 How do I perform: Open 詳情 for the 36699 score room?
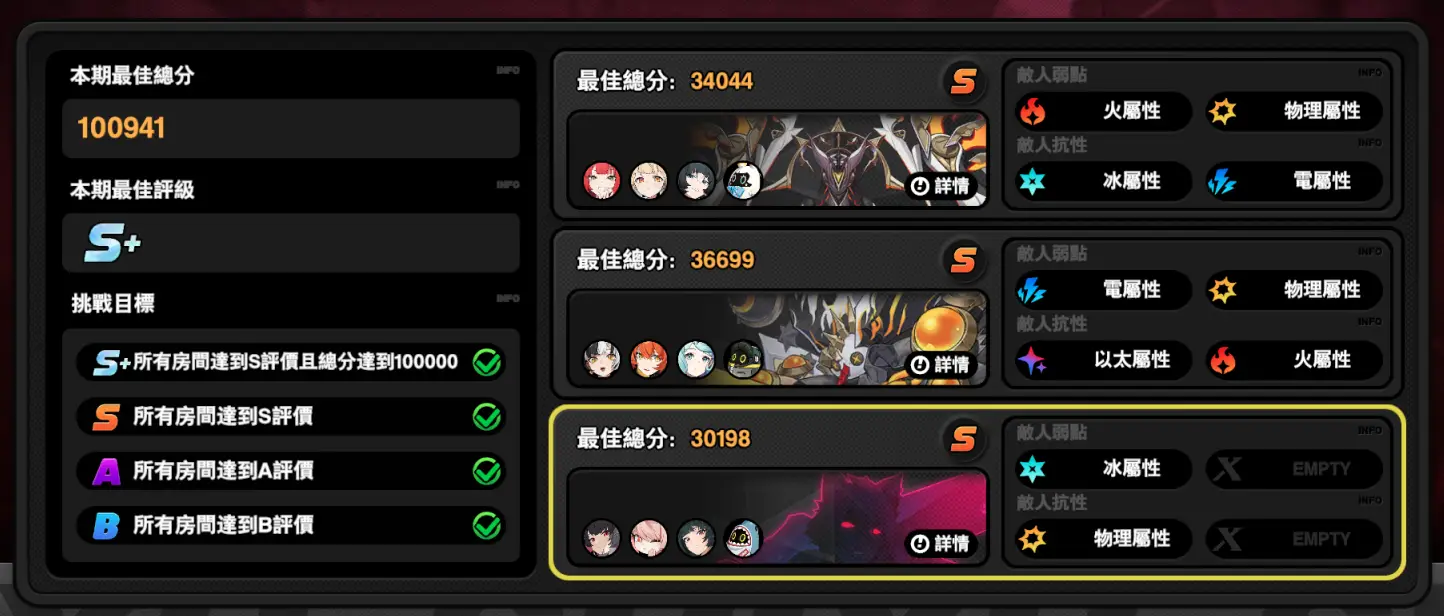pos(942,365)
